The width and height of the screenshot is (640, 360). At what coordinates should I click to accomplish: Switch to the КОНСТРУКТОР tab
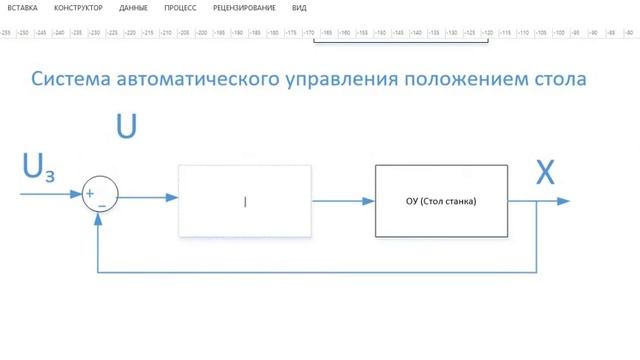78,8
